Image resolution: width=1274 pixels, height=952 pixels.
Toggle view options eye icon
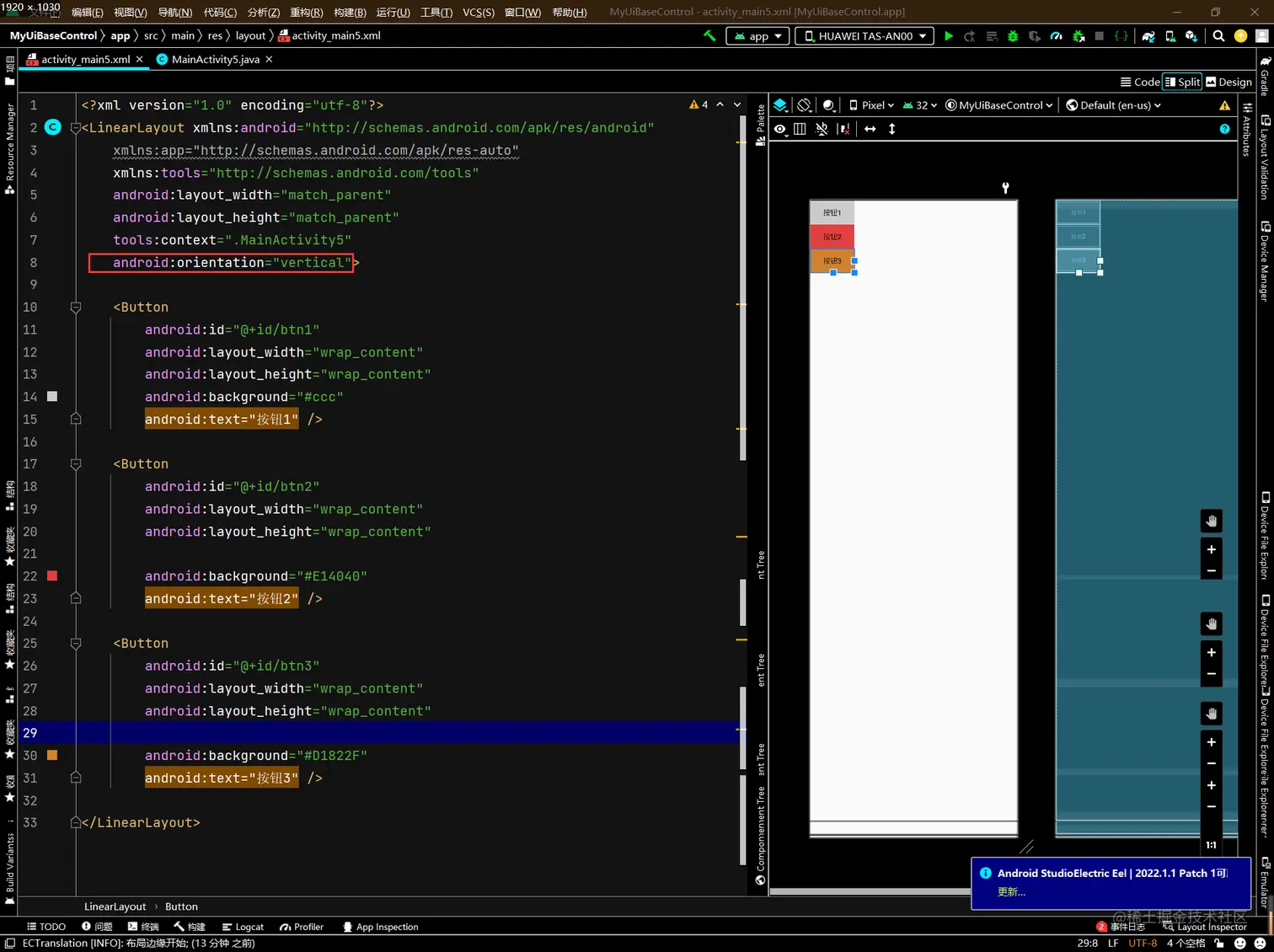780,129
